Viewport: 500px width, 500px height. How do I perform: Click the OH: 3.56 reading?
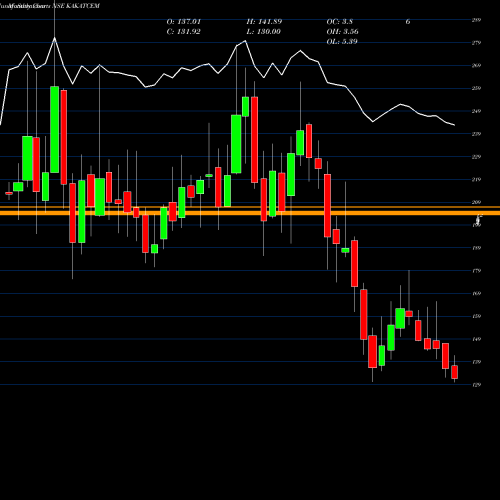click(343, 32)
